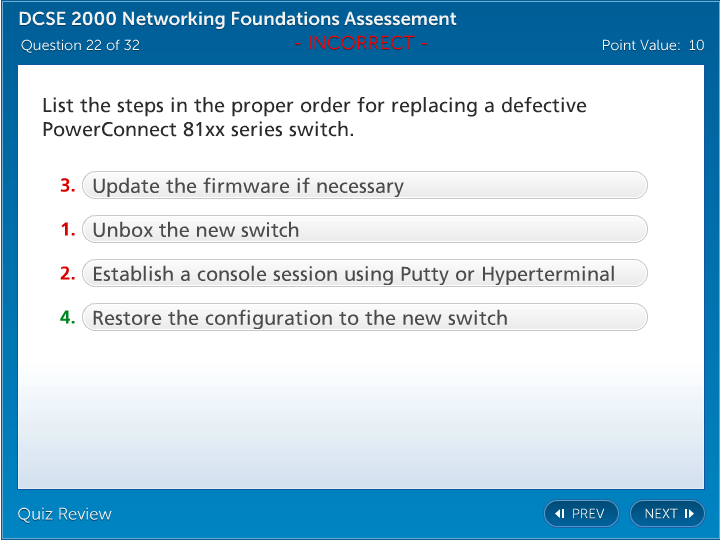The image size is (720, 542).
Task: Click the Question 22 of 32 counter
Action: point(80,45)
